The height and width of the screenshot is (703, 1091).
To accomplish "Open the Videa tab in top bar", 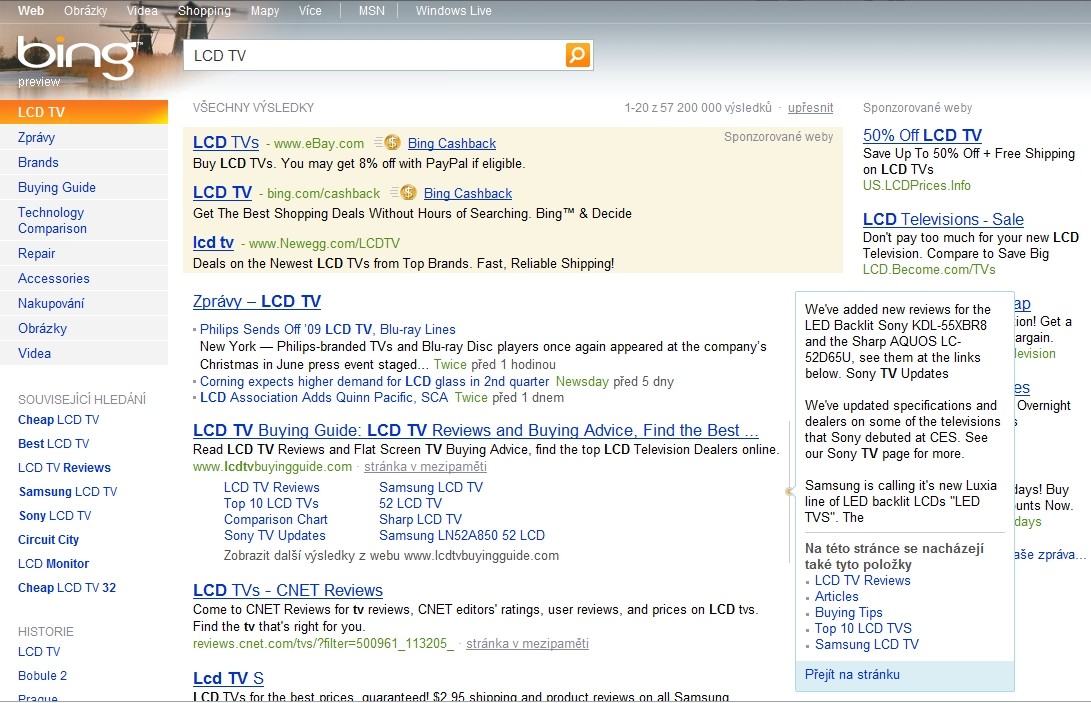I will [142, 10].
